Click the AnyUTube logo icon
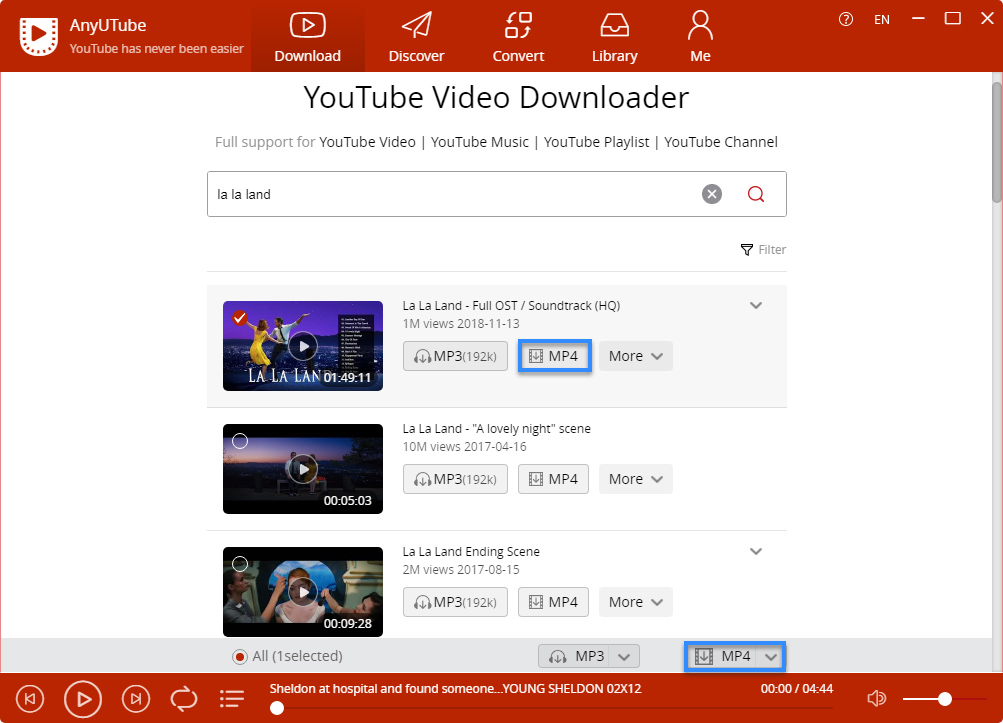1003x723 pixels. (38, 36)
